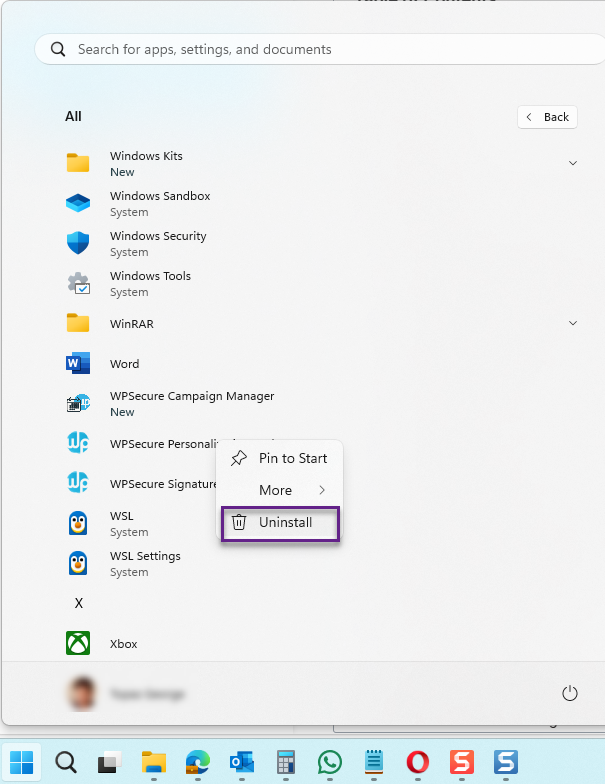The height and width of the screenshot is (784, 605).
Task: Open WPSecure Campaign Manager icon
Action: pos(78,403)
